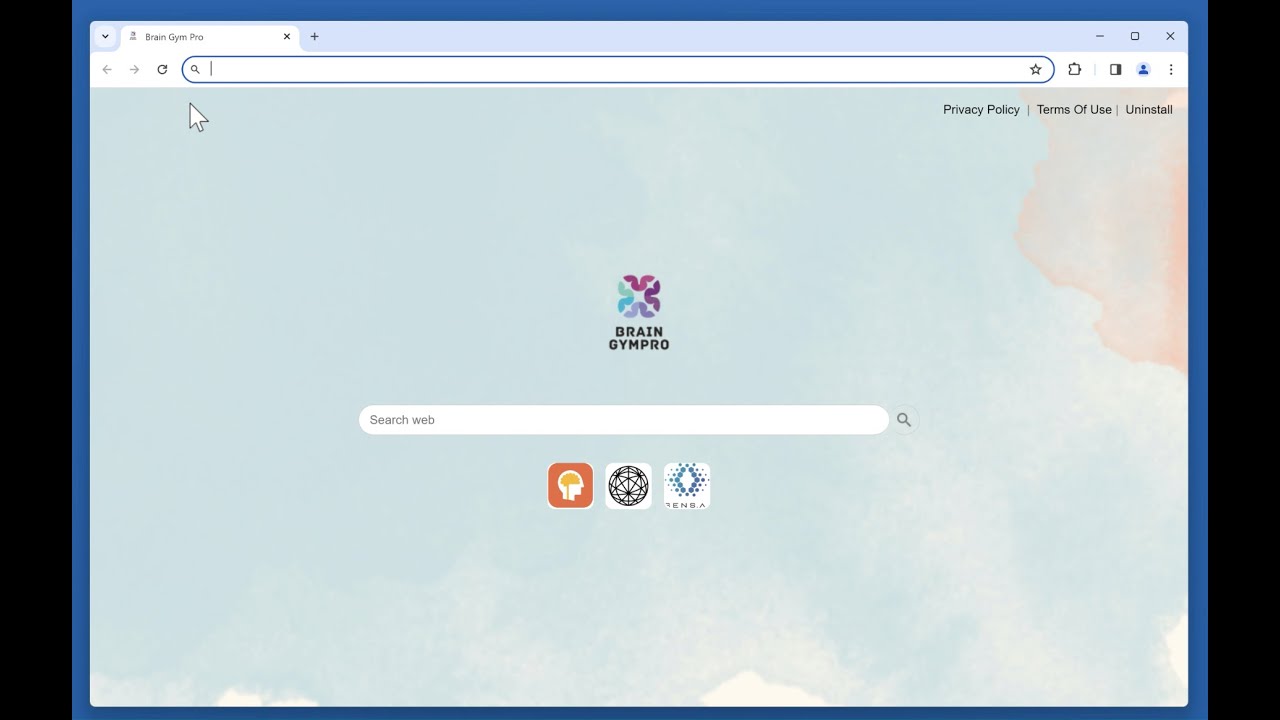
Task: Toggle the browser side panel icon
Action: pos(1115,69)
